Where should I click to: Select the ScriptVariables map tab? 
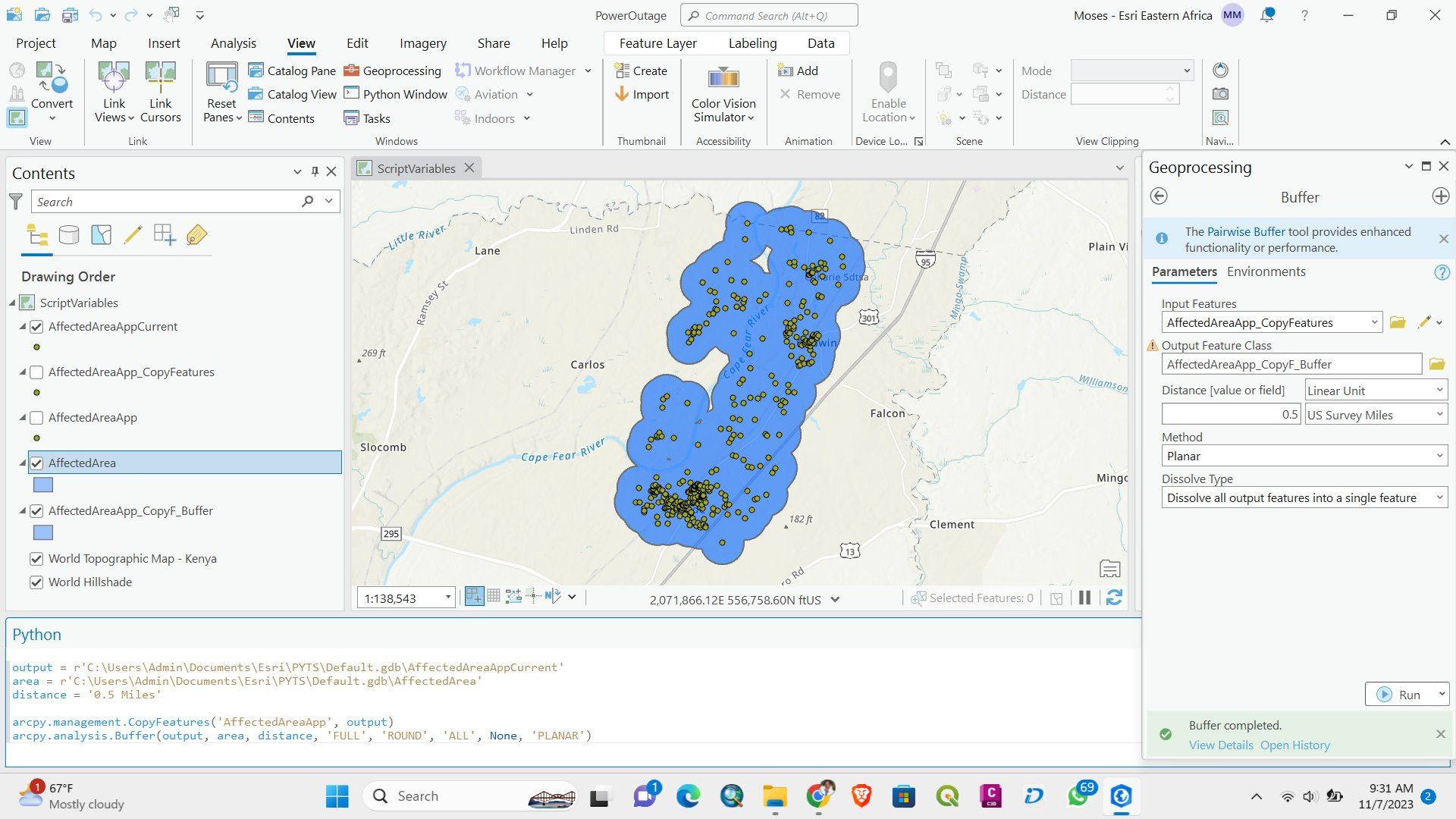(x=416, y=168)
